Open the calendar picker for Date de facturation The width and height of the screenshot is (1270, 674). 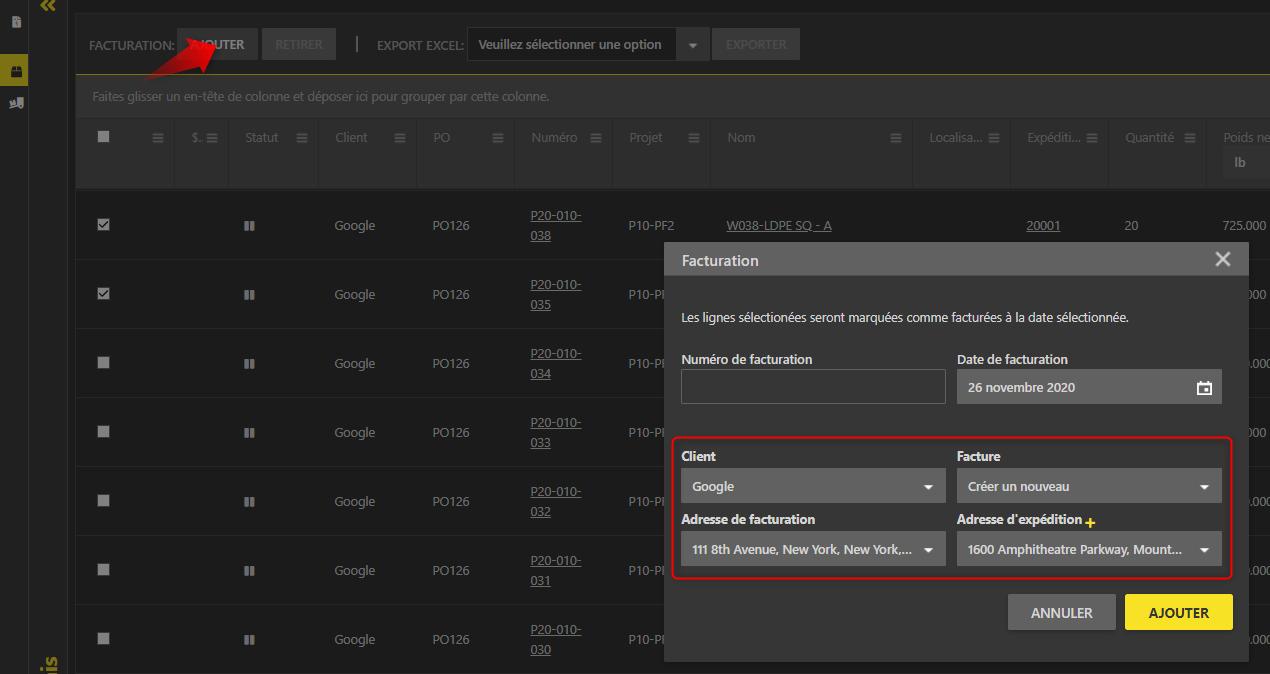[x=1204, y=388]
